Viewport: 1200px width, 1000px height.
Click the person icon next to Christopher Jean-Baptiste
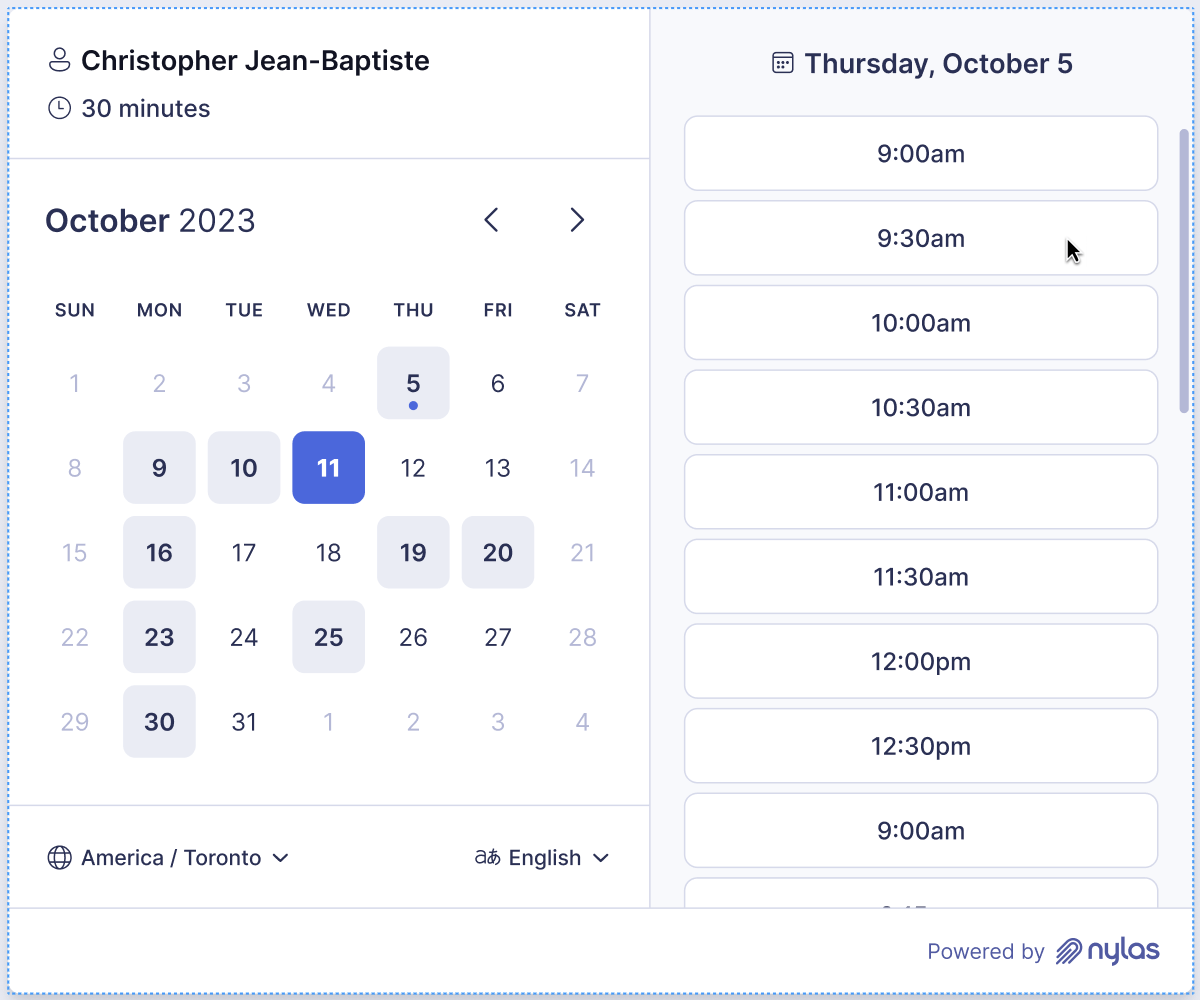(x=60, y=60)
